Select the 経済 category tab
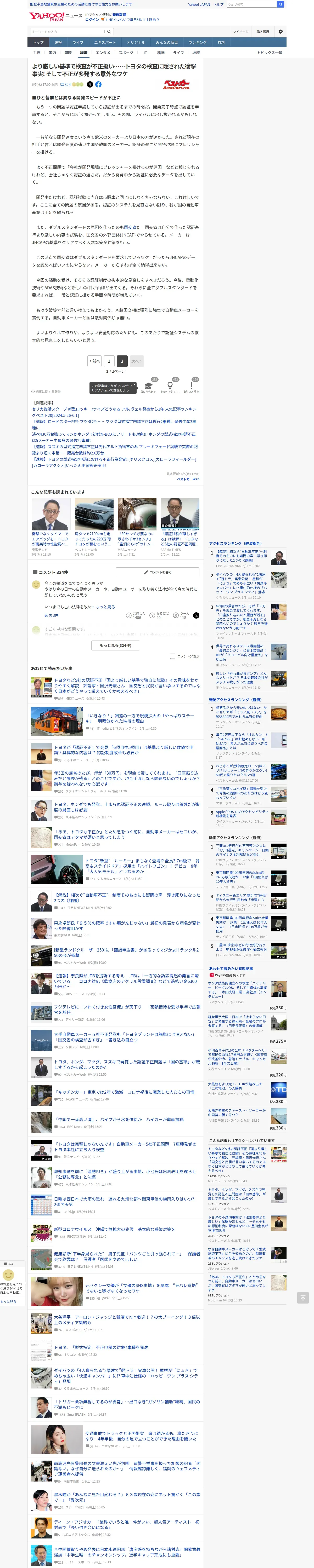The image size is (314, 1568). (x=83, y=53)
